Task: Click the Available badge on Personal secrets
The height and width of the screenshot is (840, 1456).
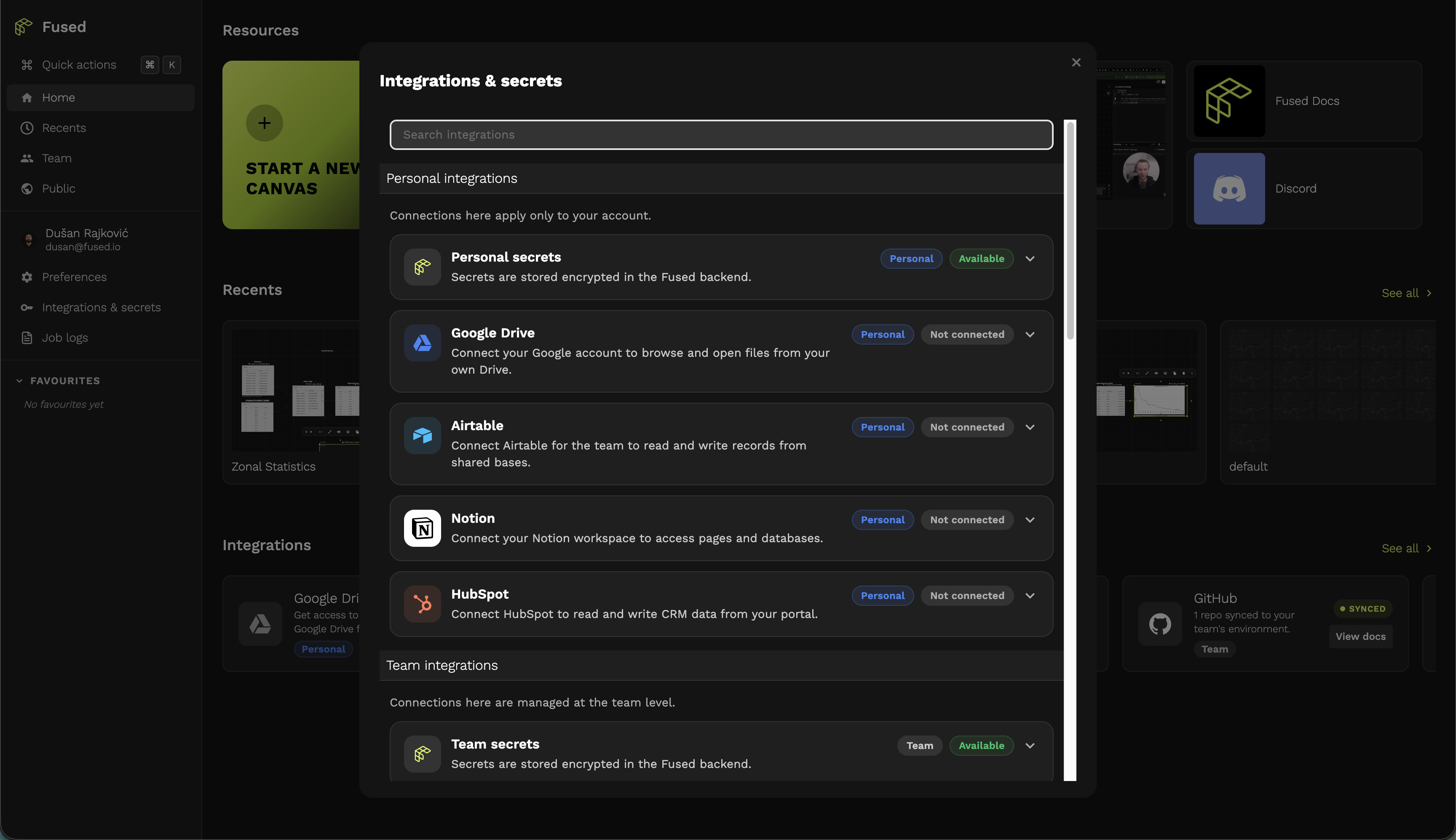Action: coord(981,259)
